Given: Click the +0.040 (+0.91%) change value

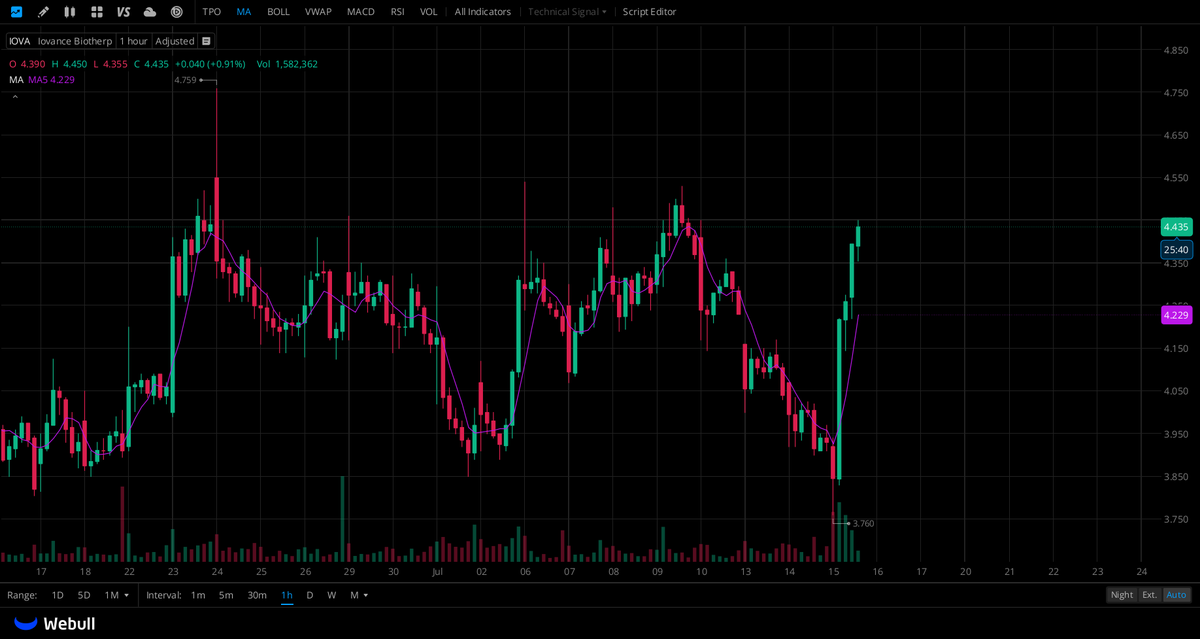Looking at the screenshot, I should 211,64.
